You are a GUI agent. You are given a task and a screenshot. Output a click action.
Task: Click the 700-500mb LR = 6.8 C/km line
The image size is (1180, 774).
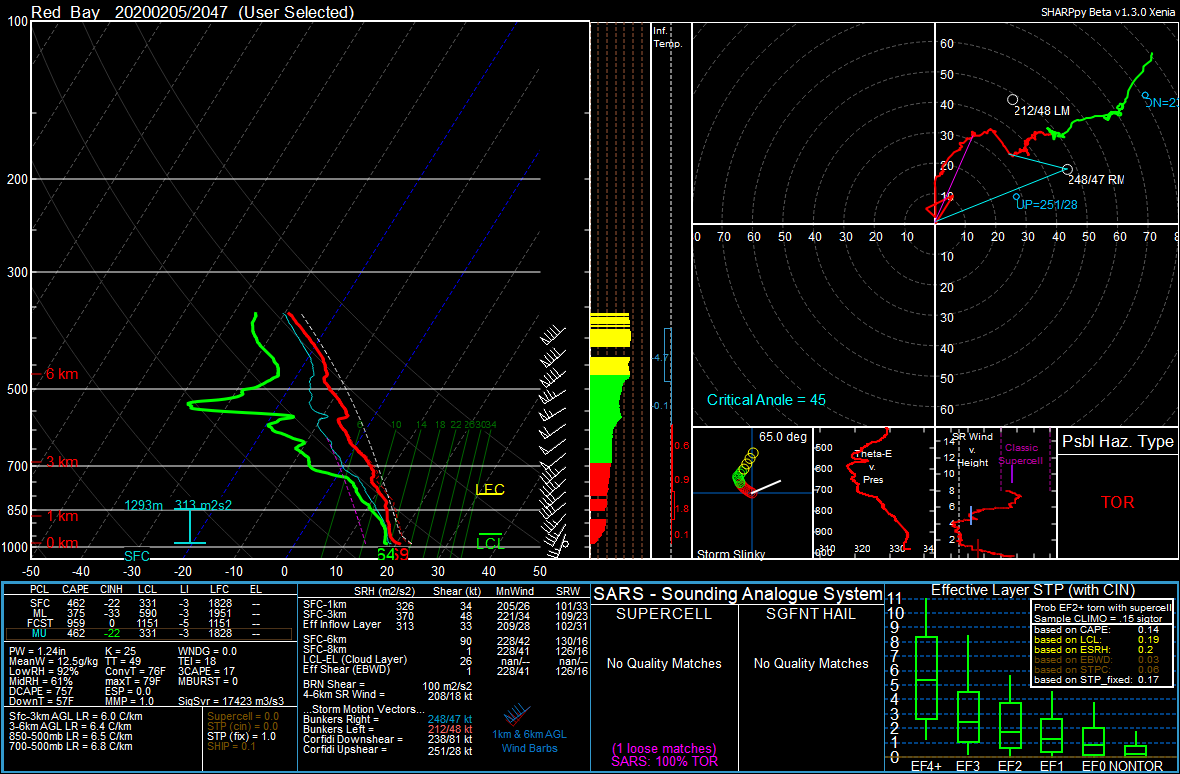click(x=71, y=746)
